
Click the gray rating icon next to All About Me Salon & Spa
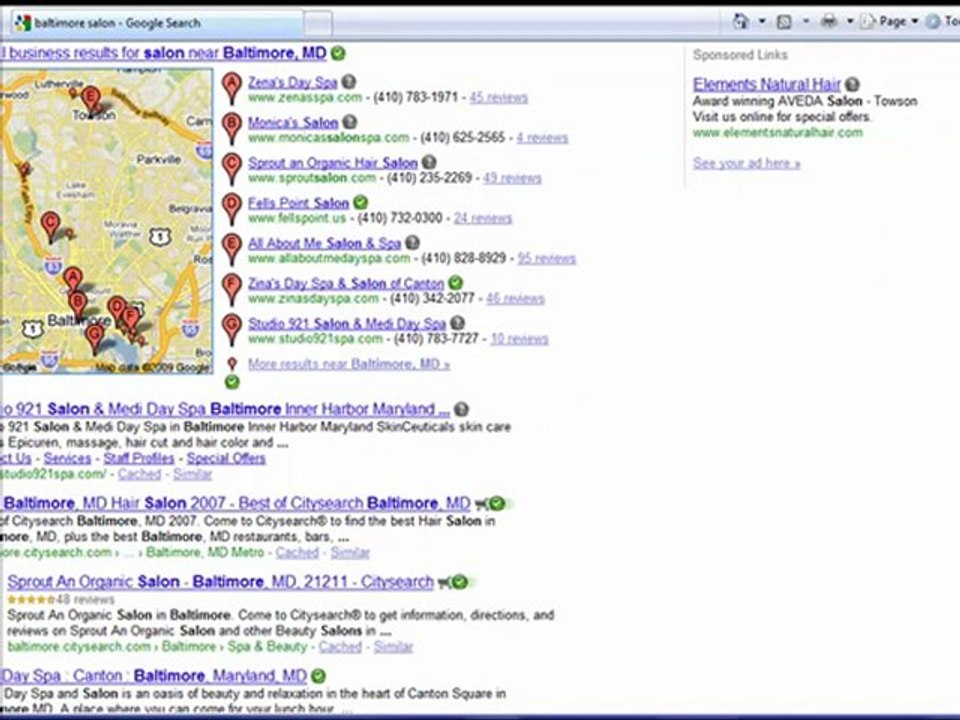413,242
